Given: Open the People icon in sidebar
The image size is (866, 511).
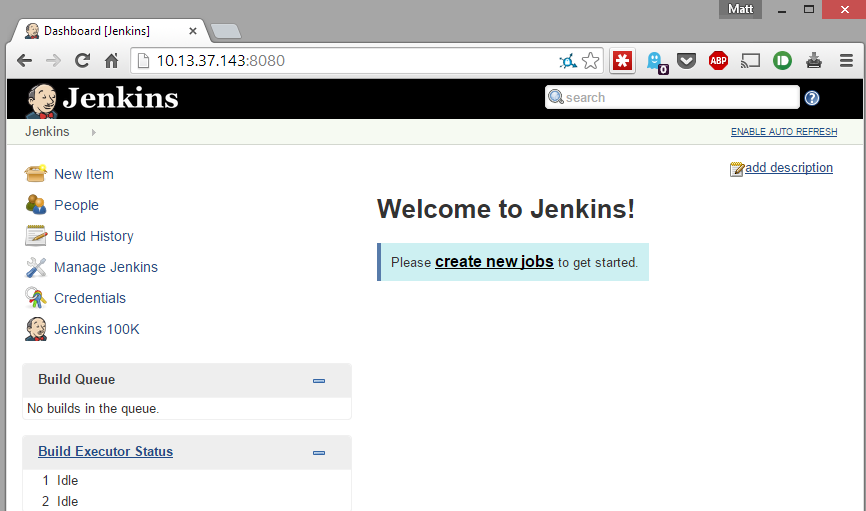Looking at the screenshot, I should click(36, 205).
